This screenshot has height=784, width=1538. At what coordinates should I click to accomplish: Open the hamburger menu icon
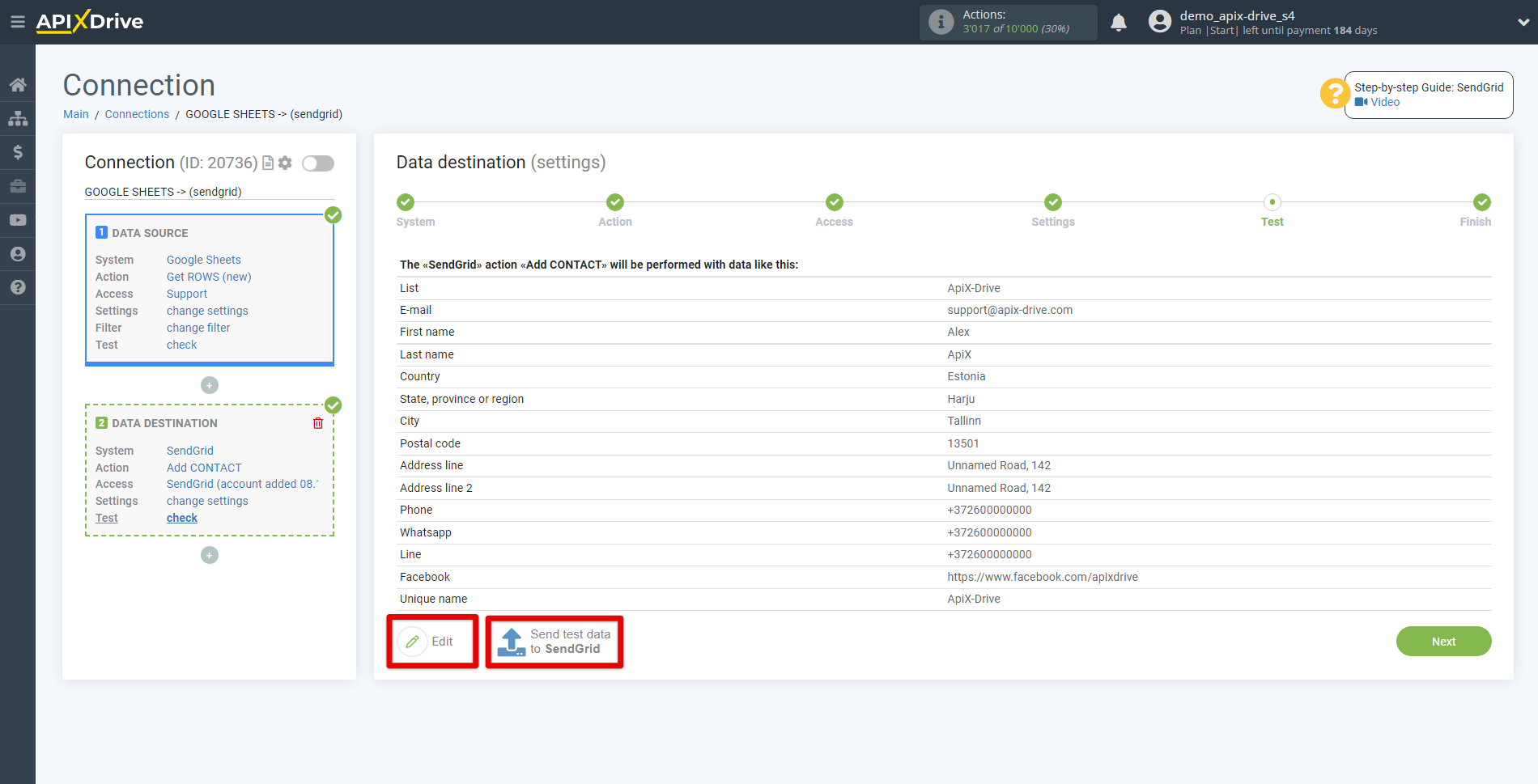[17, 22]
